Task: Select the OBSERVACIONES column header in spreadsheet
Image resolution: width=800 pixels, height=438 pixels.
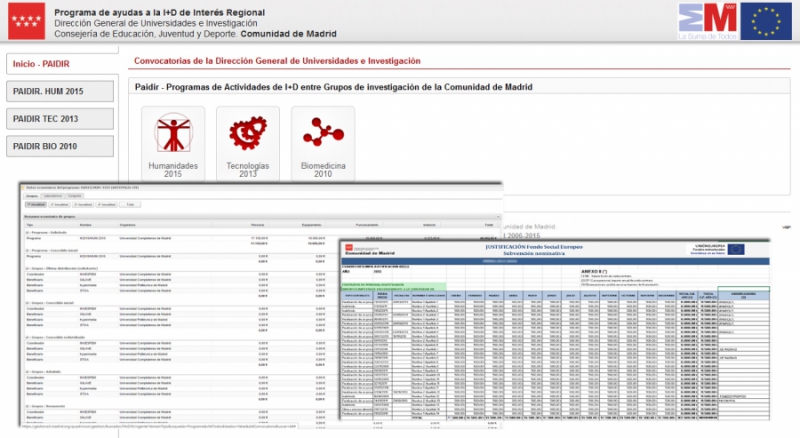Action: click(x=743, y=296)
